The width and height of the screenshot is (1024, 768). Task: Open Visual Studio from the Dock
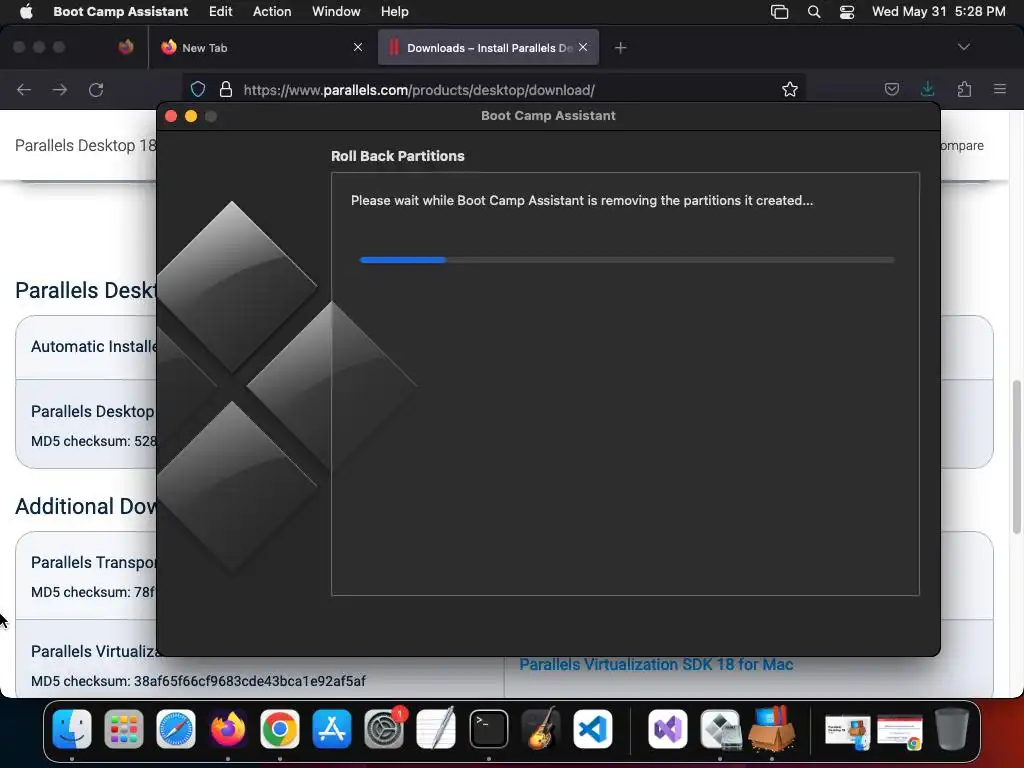pos(667,728)
